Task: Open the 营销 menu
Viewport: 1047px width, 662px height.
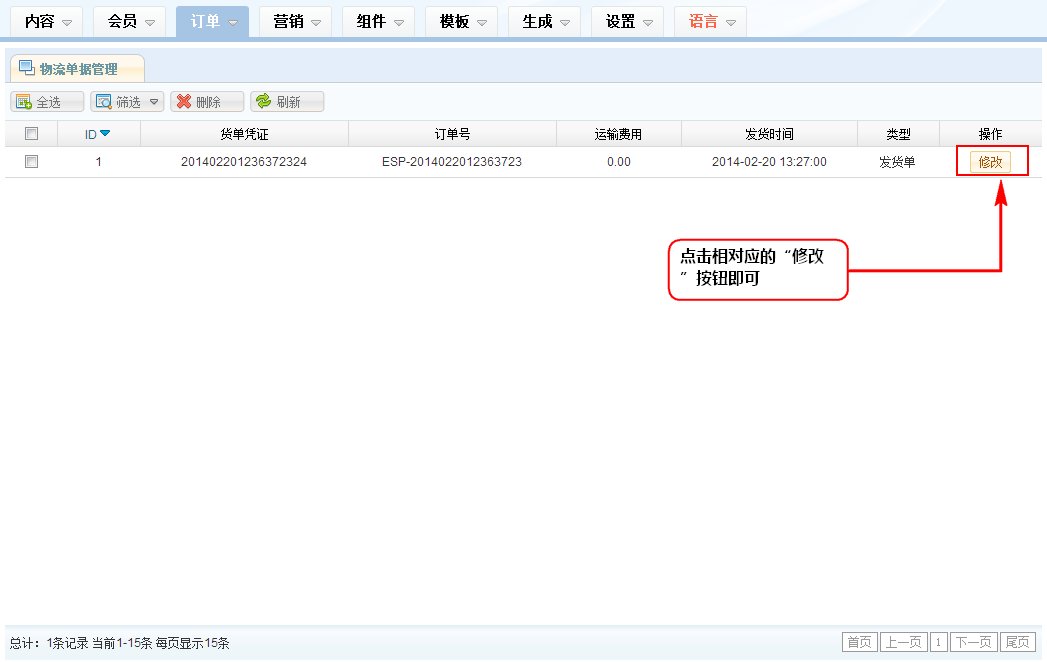Action: pyautogui.click(x=295, y=22)
